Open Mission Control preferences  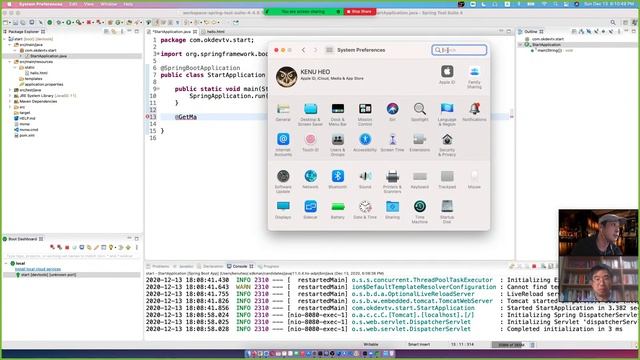click(x=365, y=114)
